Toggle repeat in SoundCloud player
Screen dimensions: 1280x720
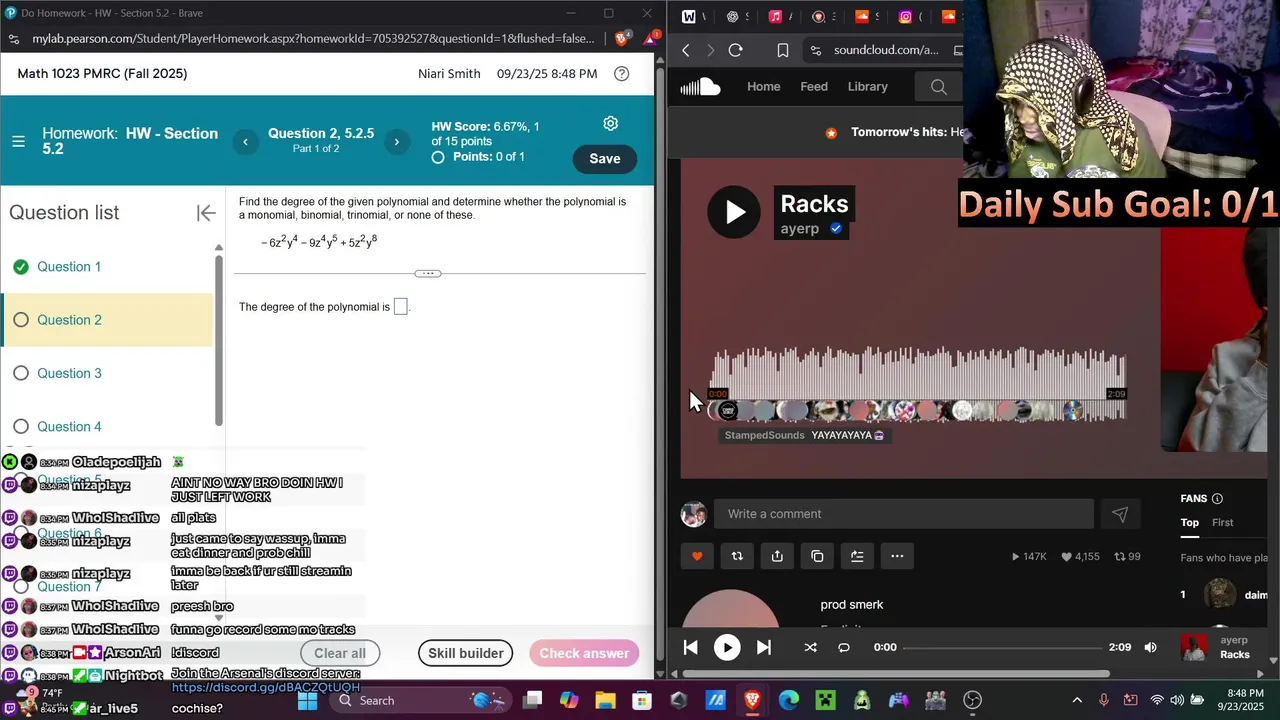coord(843,647)
